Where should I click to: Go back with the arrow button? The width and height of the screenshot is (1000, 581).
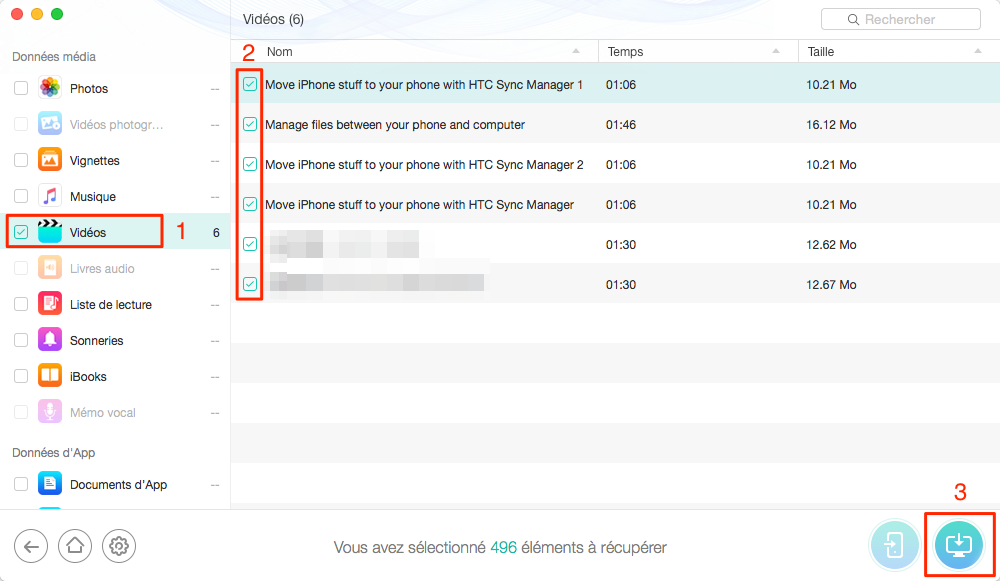31,546
